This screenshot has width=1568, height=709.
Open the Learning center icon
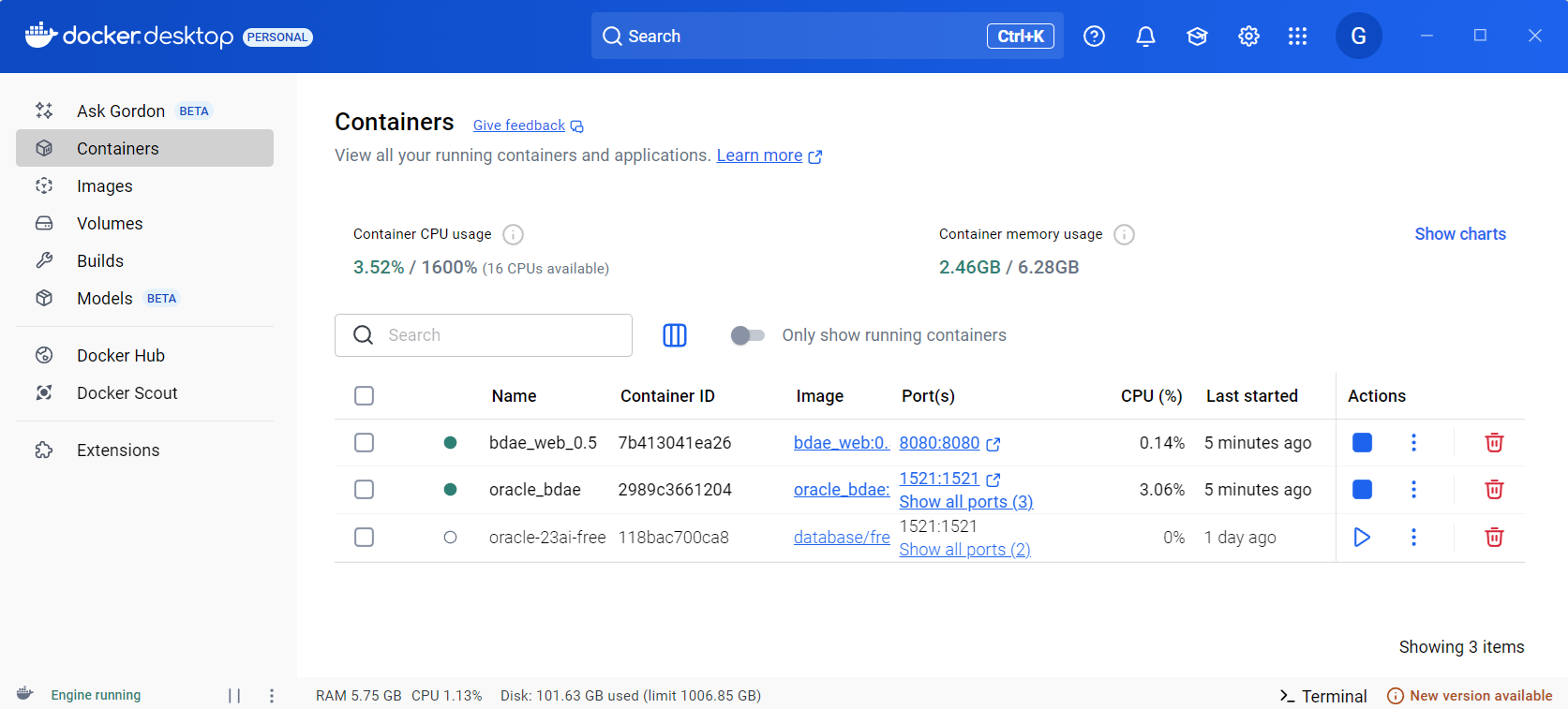[x=1197, y=37]
